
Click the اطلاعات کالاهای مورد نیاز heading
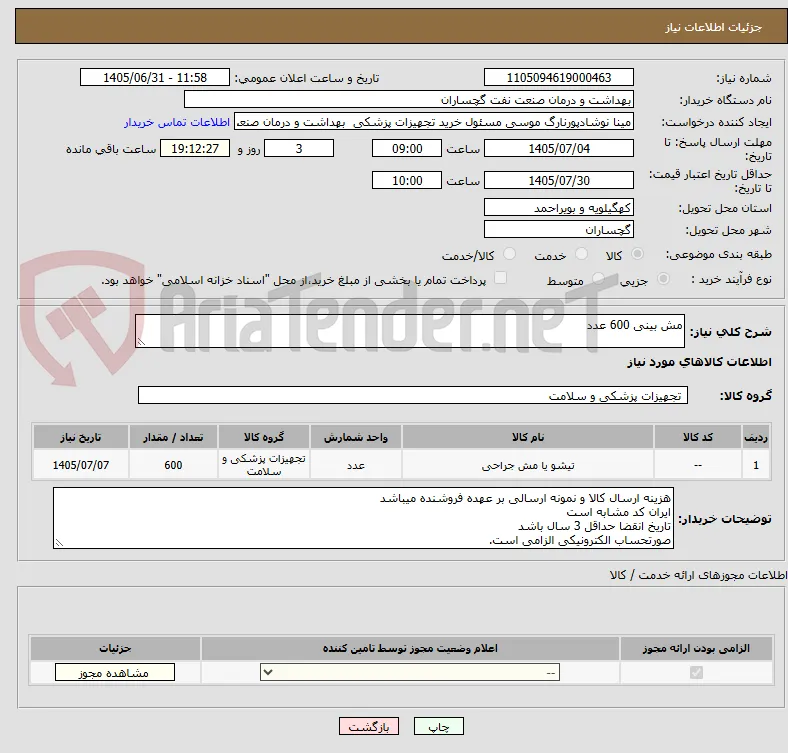(699, 362)
